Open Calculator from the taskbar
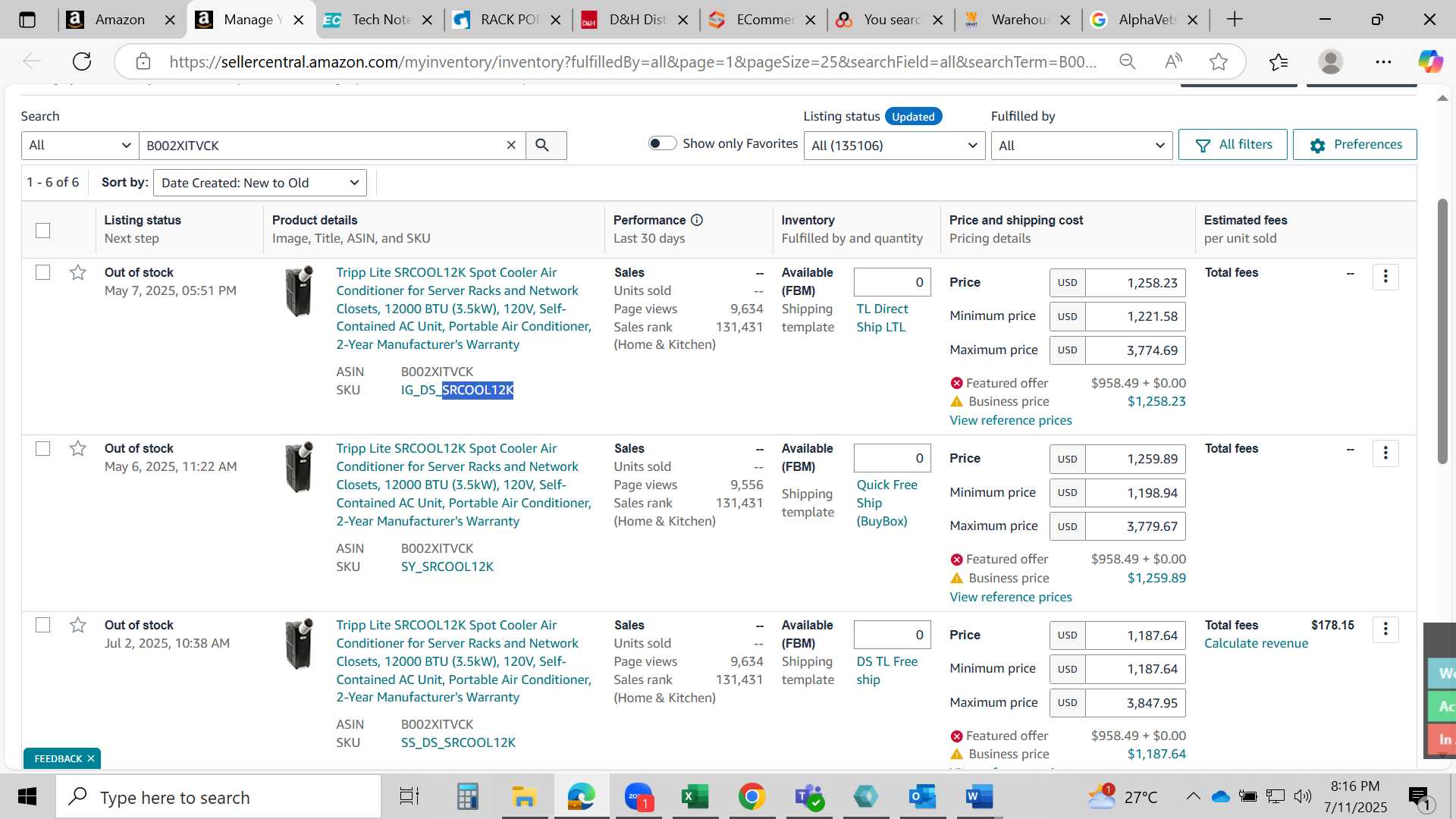The image size is (1456, 819). tap(467, 796)
